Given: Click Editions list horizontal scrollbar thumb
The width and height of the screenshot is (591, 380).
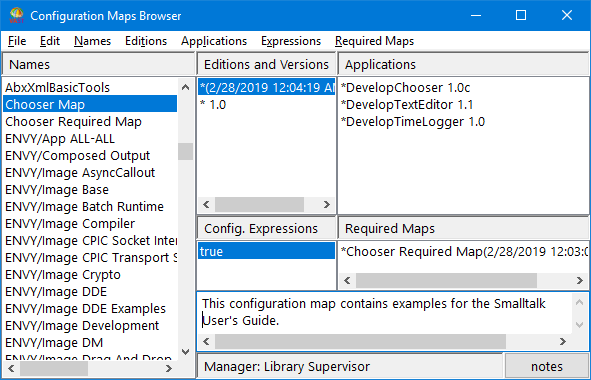Looking at the screenshot, I should point(259,204).
